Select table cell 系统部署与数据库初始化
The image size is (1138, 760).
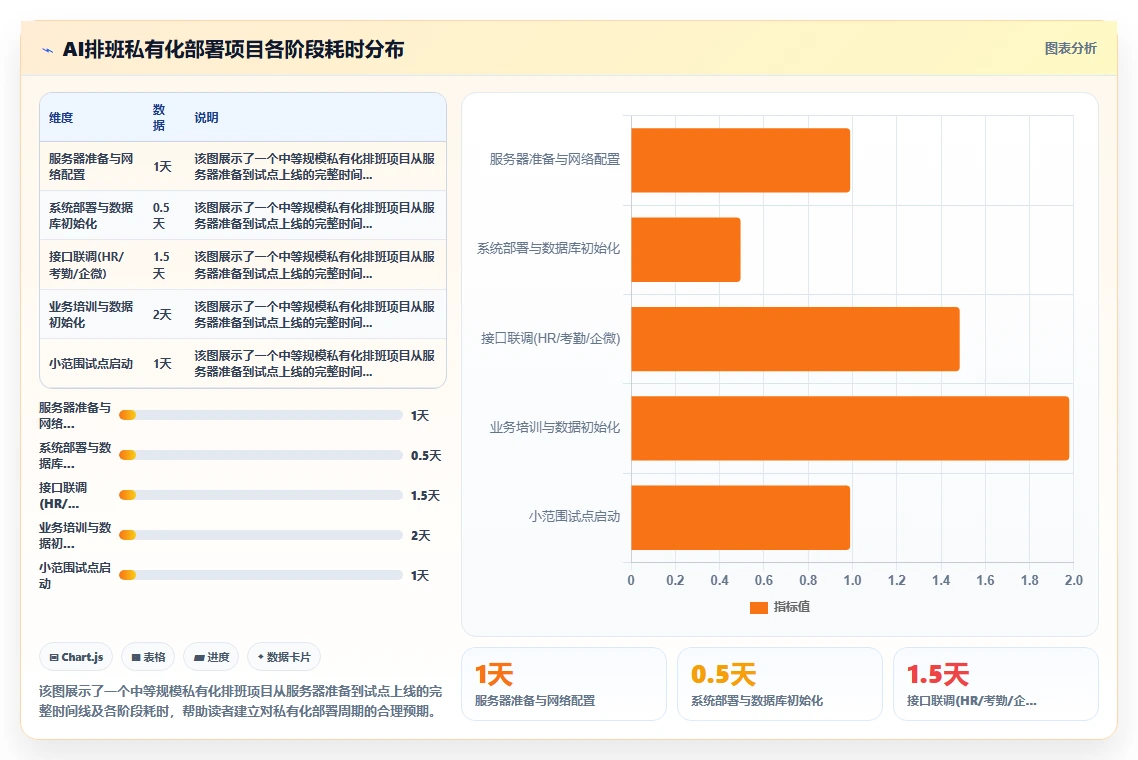(91, 216)
